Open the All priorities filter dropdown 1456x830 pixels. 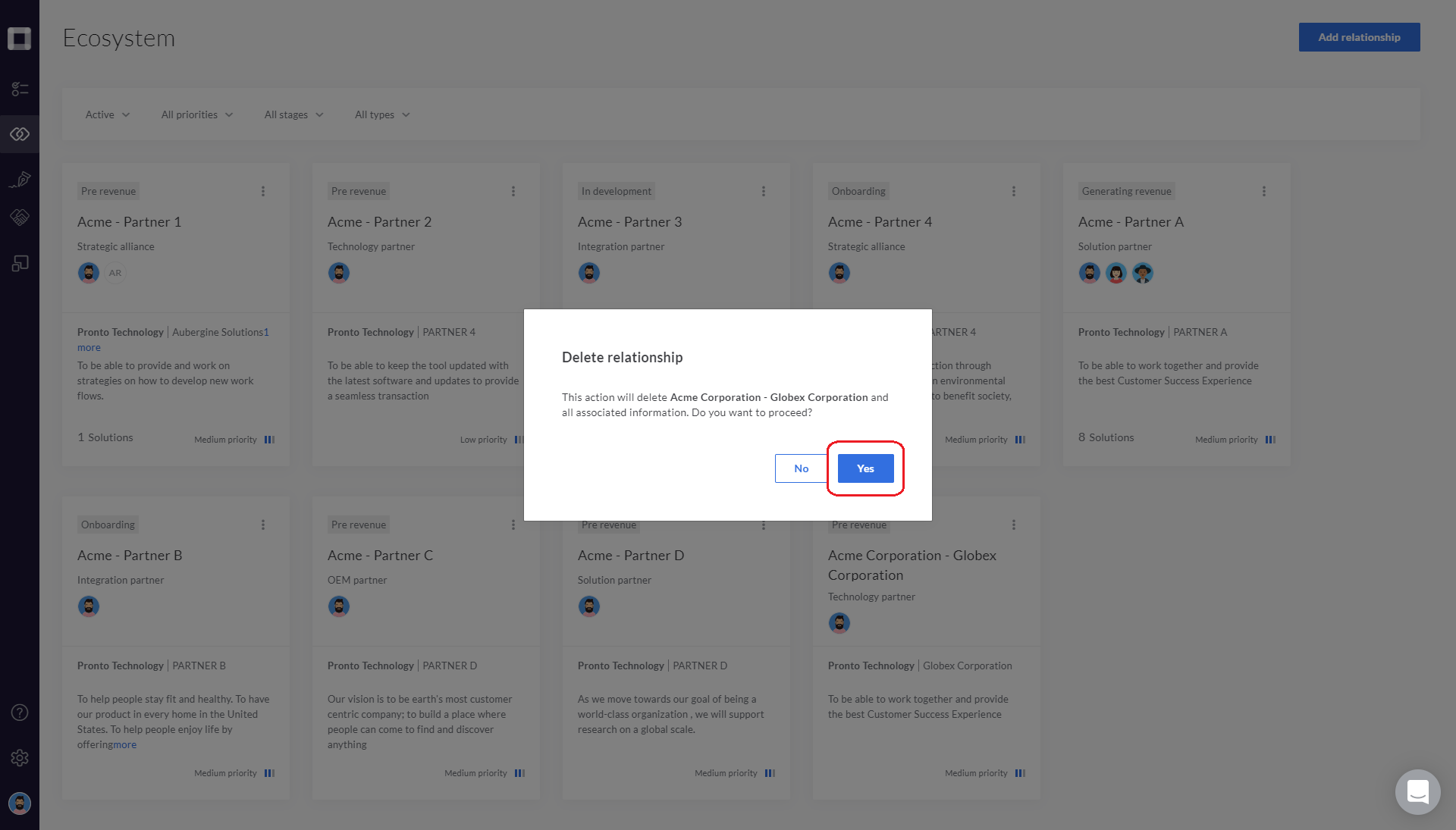tap(197, 114)
